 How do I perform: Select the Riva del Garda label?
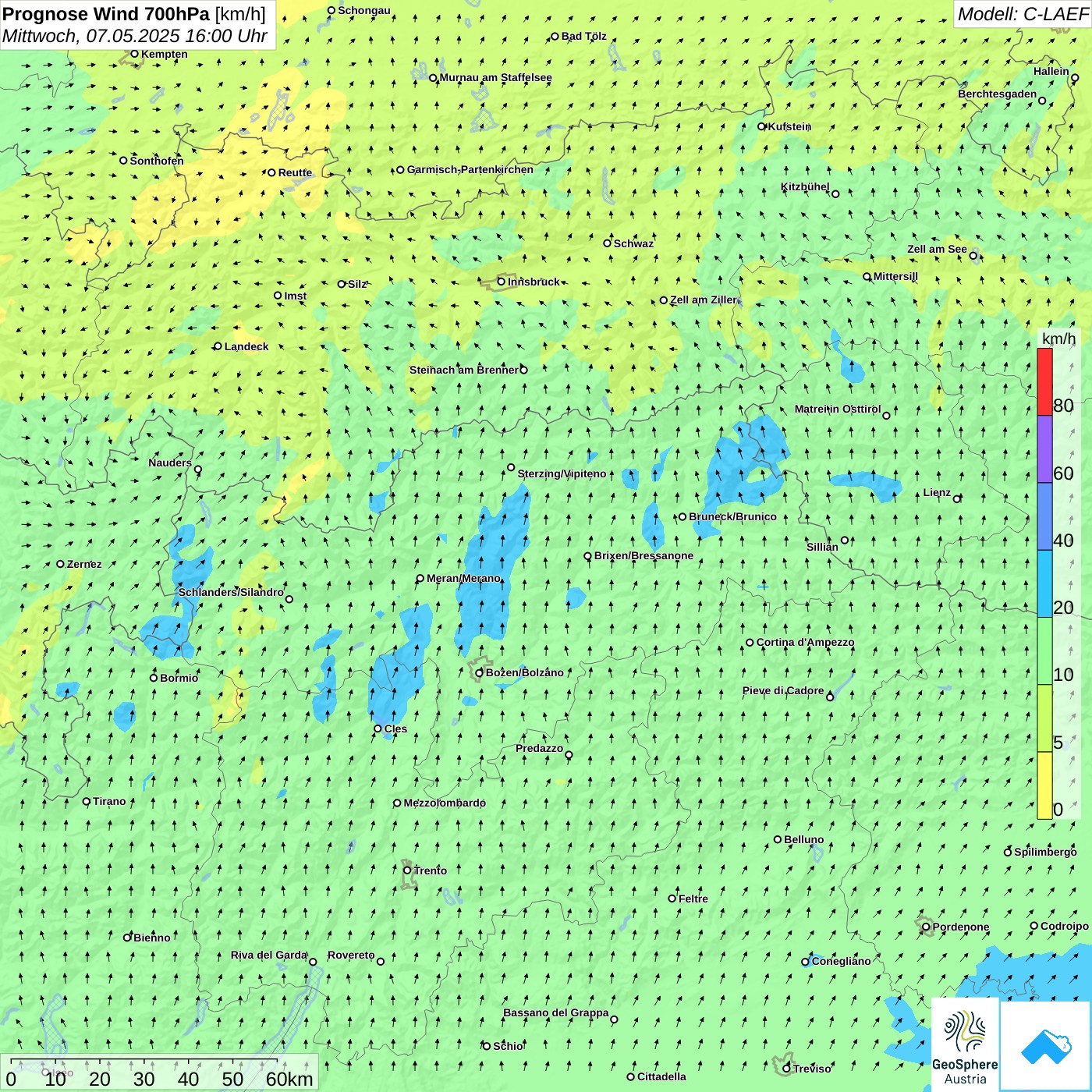269,955
